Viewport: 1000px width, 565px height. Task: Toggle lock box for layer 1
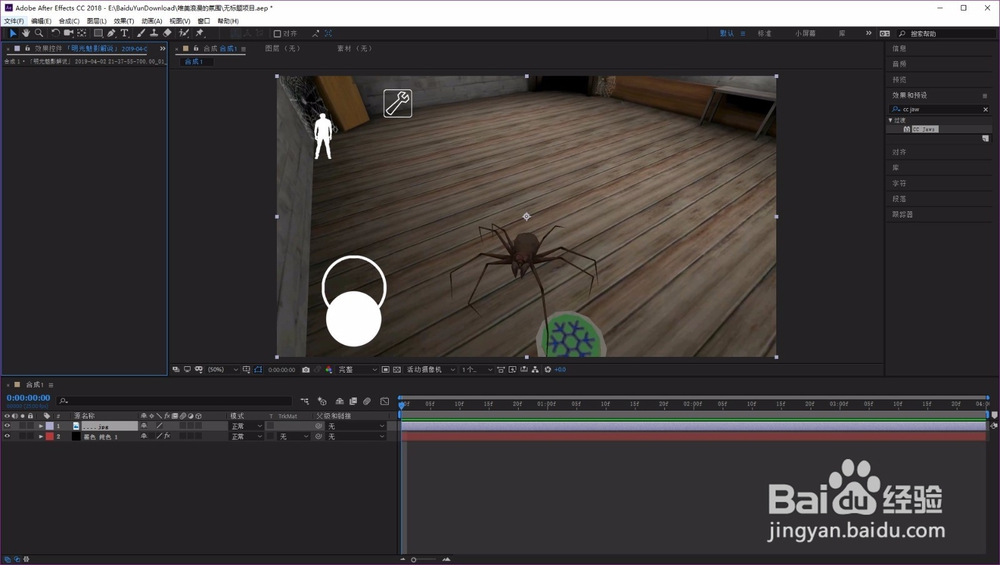pos(30,426)
